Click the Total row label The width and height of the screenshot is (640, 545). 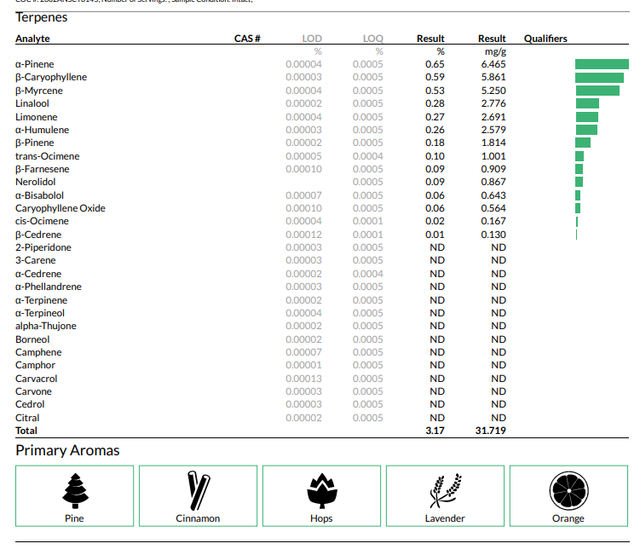tap(27, 431)
